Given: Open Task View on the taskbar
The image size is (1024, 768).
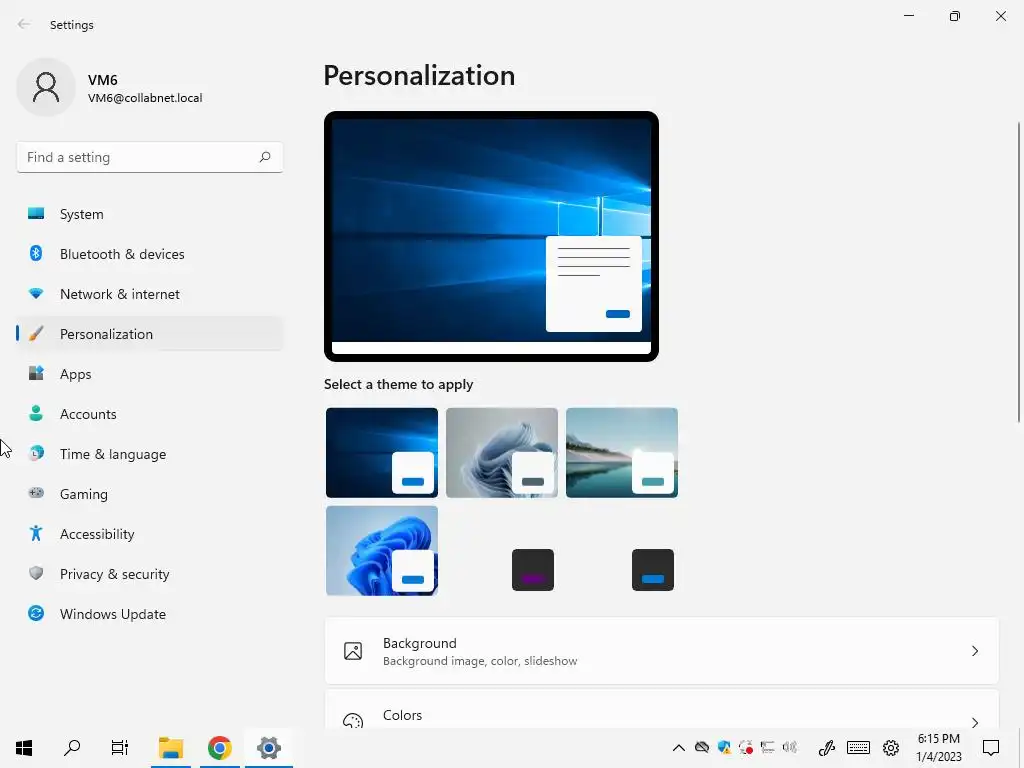Looking at the screenshot, I should (120, 747).
